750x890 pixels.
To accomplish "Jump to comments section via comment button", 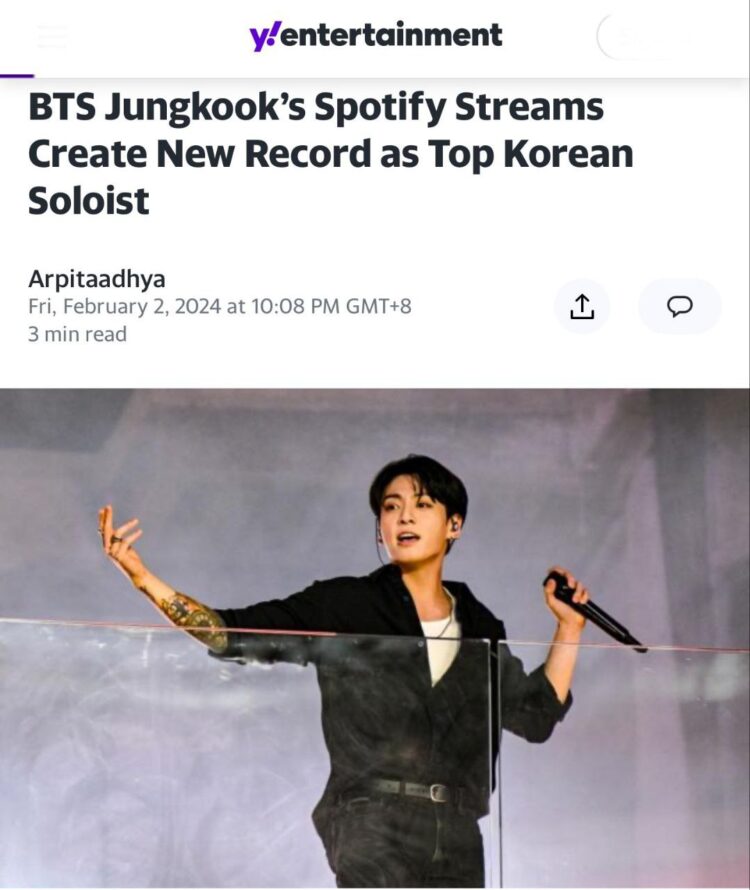I will click(x=681, y=306).
